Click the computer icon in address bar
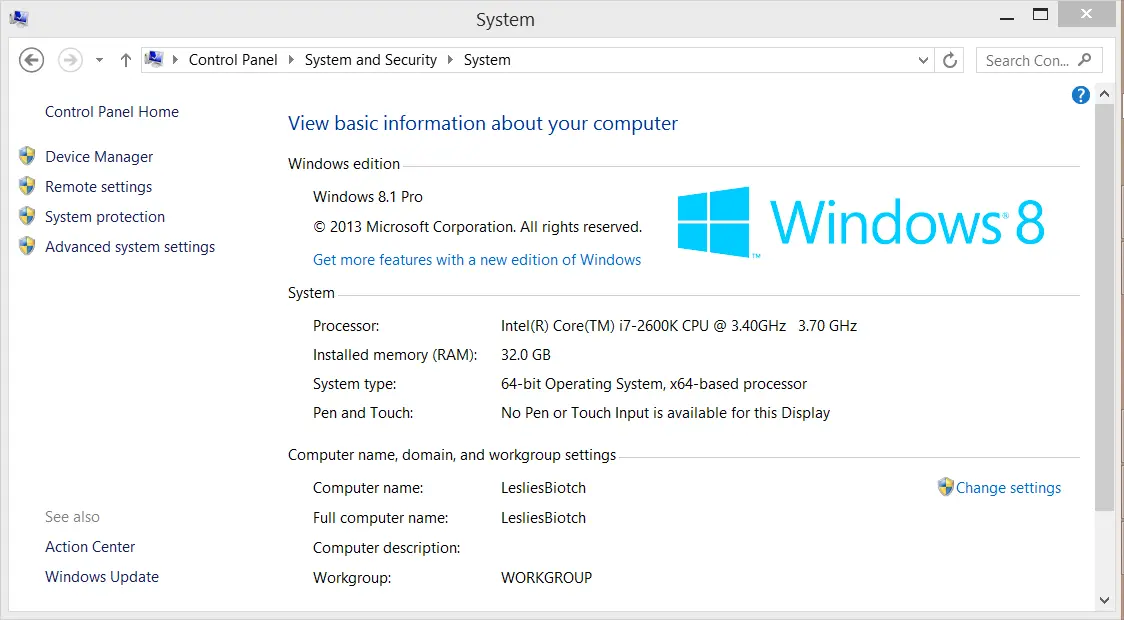 point(154,59)
